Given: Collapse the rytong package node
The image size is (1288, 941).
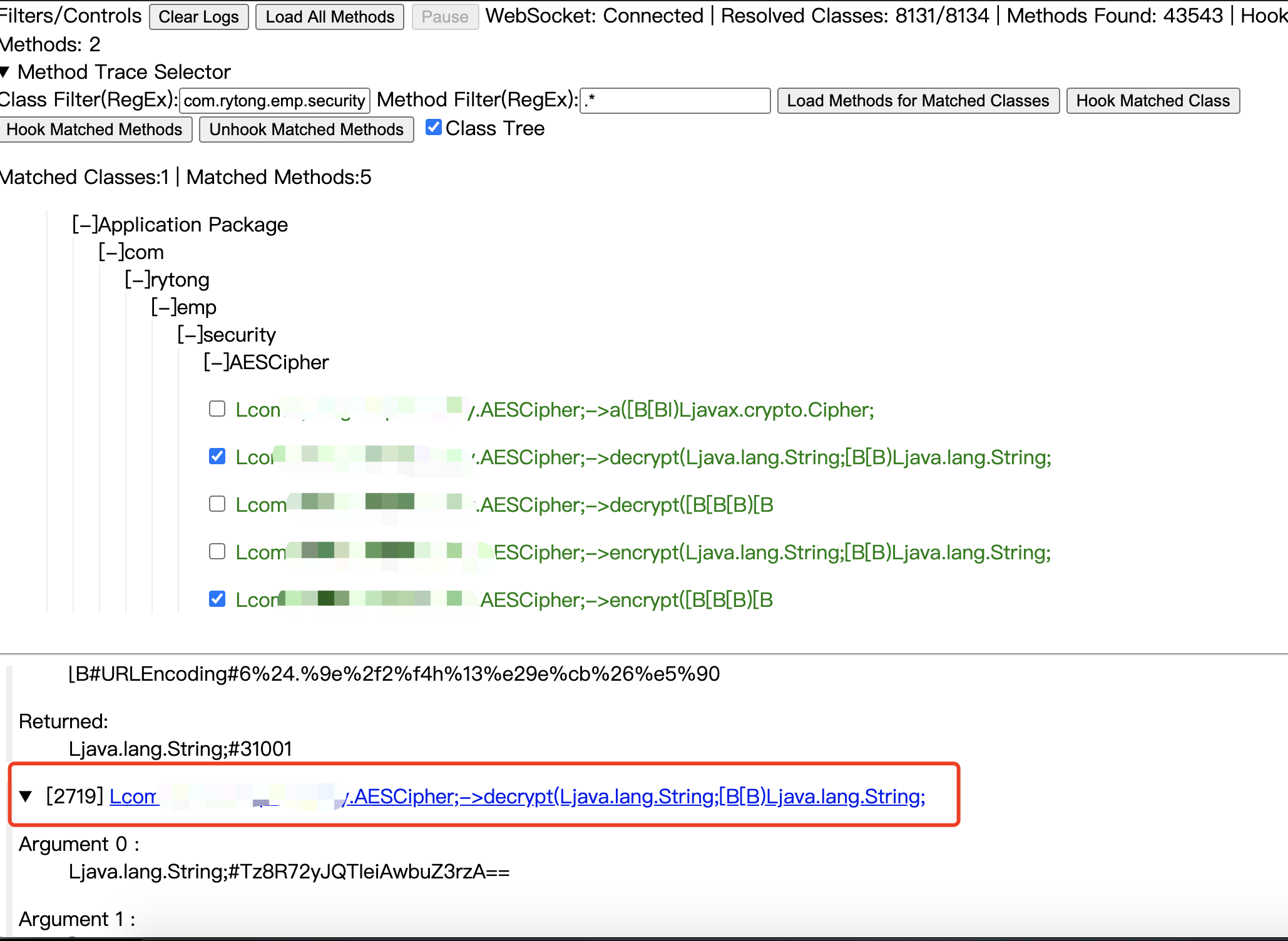Looking at the screenshot, I should [x=137, y=280].
